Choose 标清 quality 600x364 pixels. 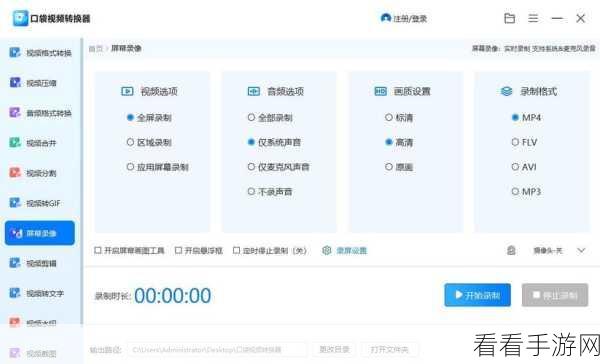tap(399, 118)
